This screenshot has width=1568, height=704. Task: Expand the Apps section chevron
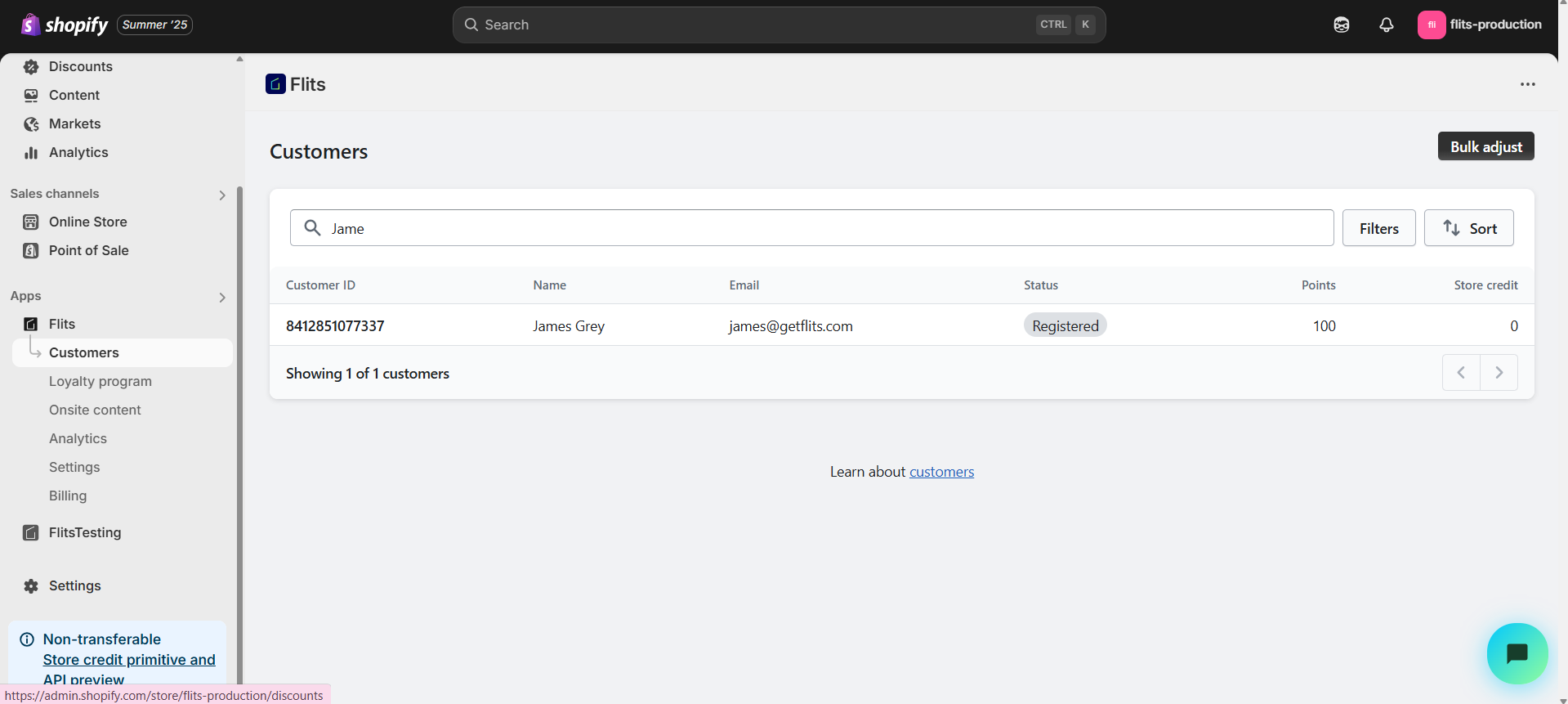(222, 297)
